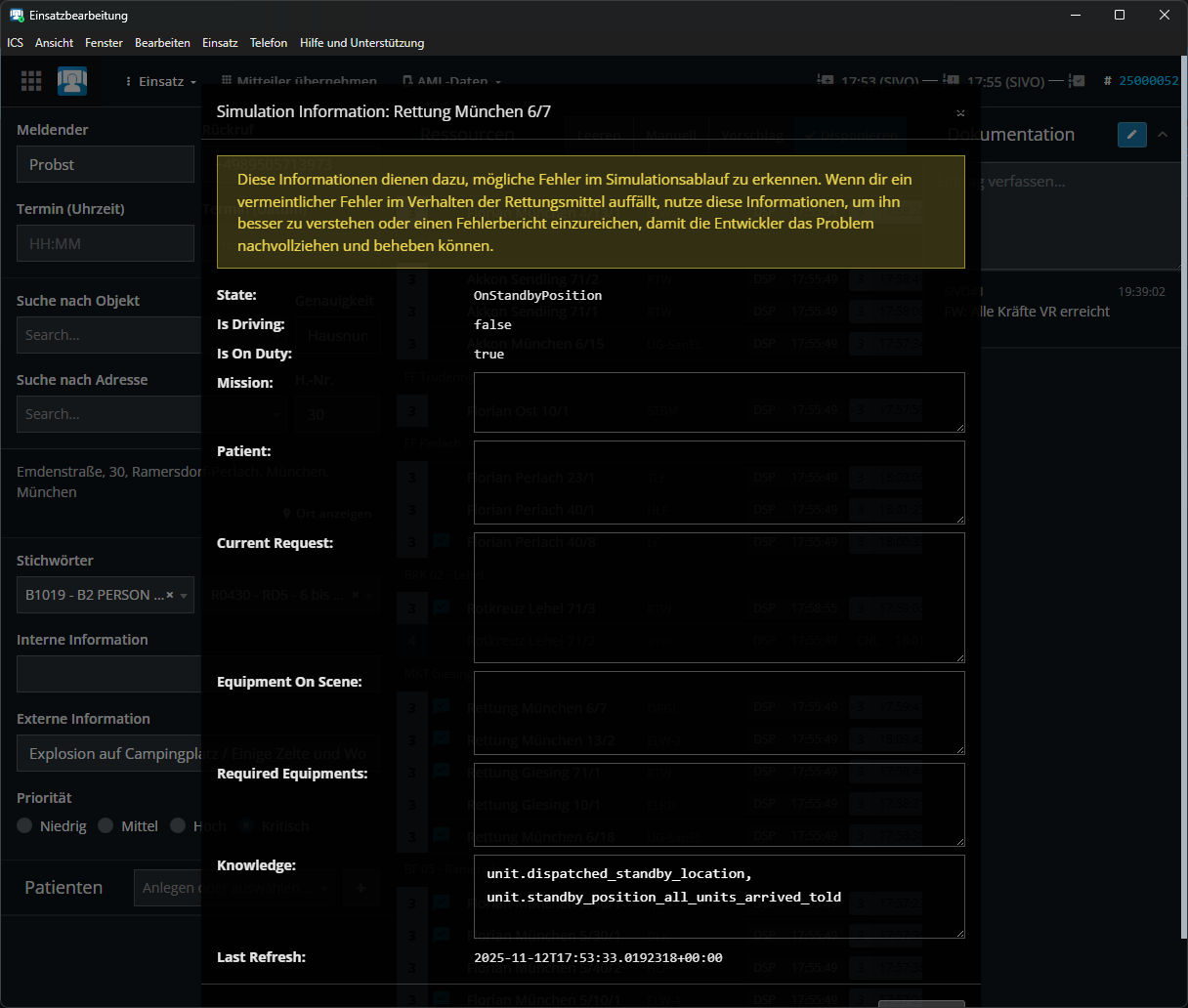Click the Termin HH:MM time field

106,243
